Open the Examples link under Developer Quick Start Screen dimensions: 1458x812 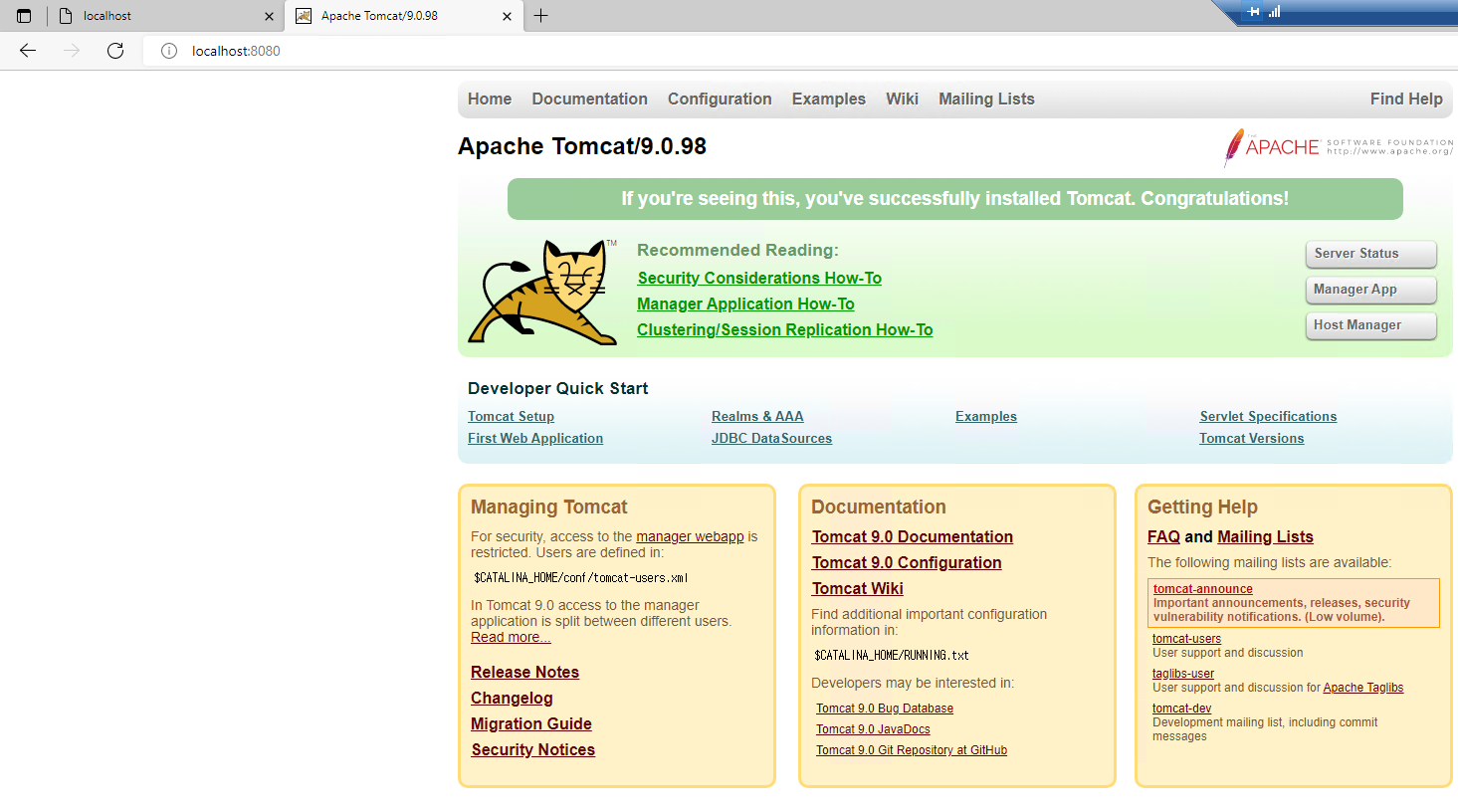pos(986,417)
